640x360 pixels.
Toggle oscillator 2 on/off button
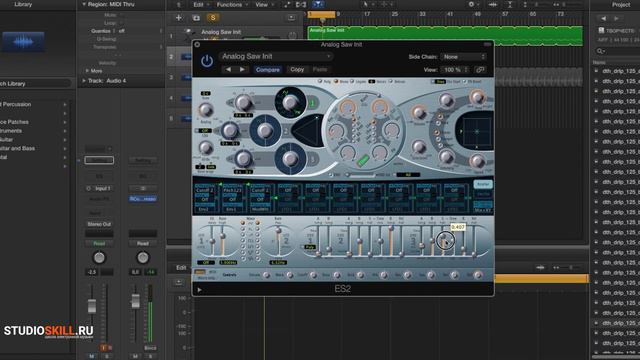click(285, 131)
